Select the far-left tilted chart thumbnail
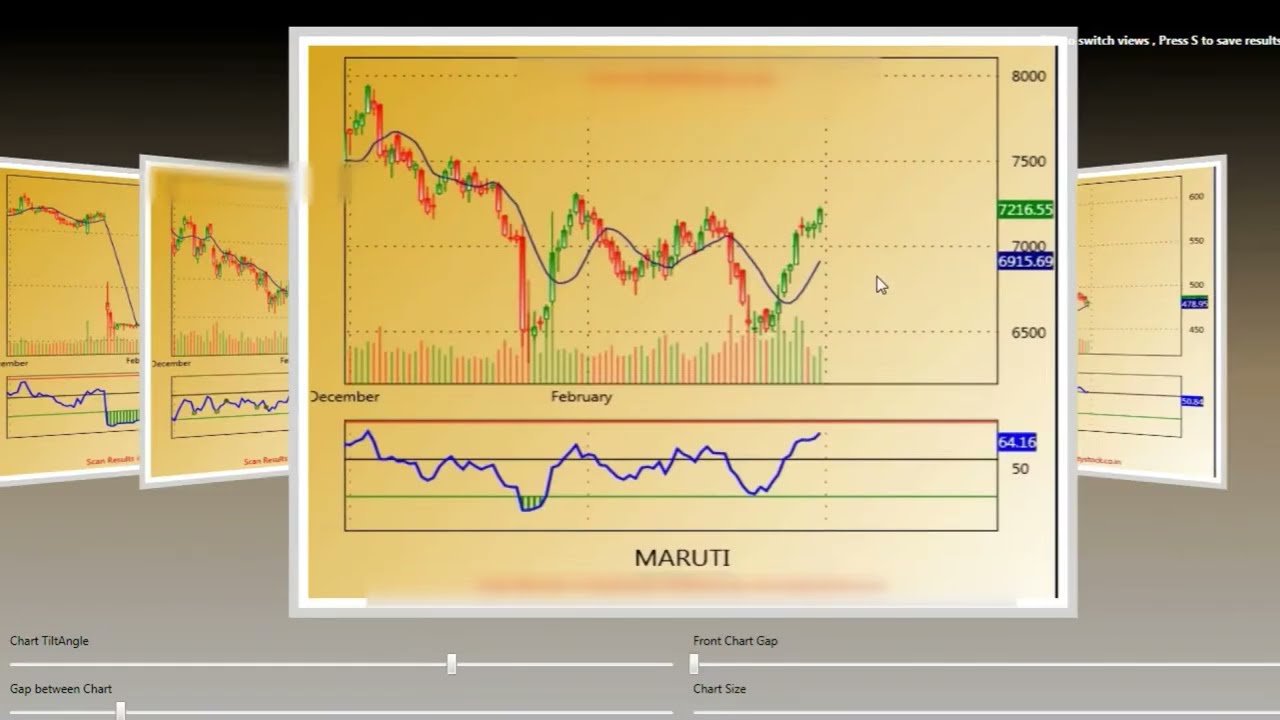Viewport: 1280px width, 720px height. [69, 322]
